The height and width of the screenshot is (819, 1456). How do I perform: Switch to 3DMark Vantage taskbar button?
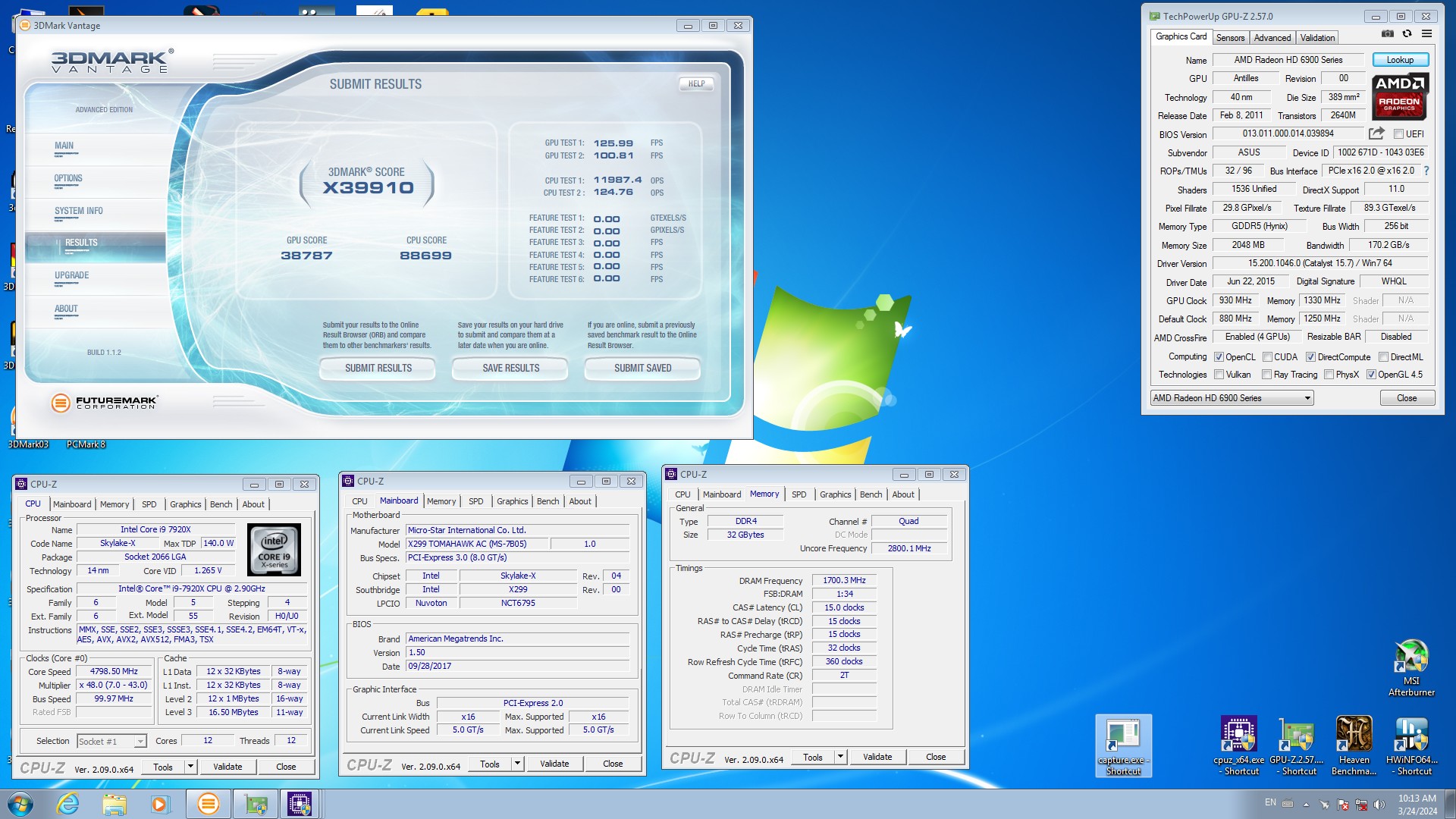coord(208,804)
